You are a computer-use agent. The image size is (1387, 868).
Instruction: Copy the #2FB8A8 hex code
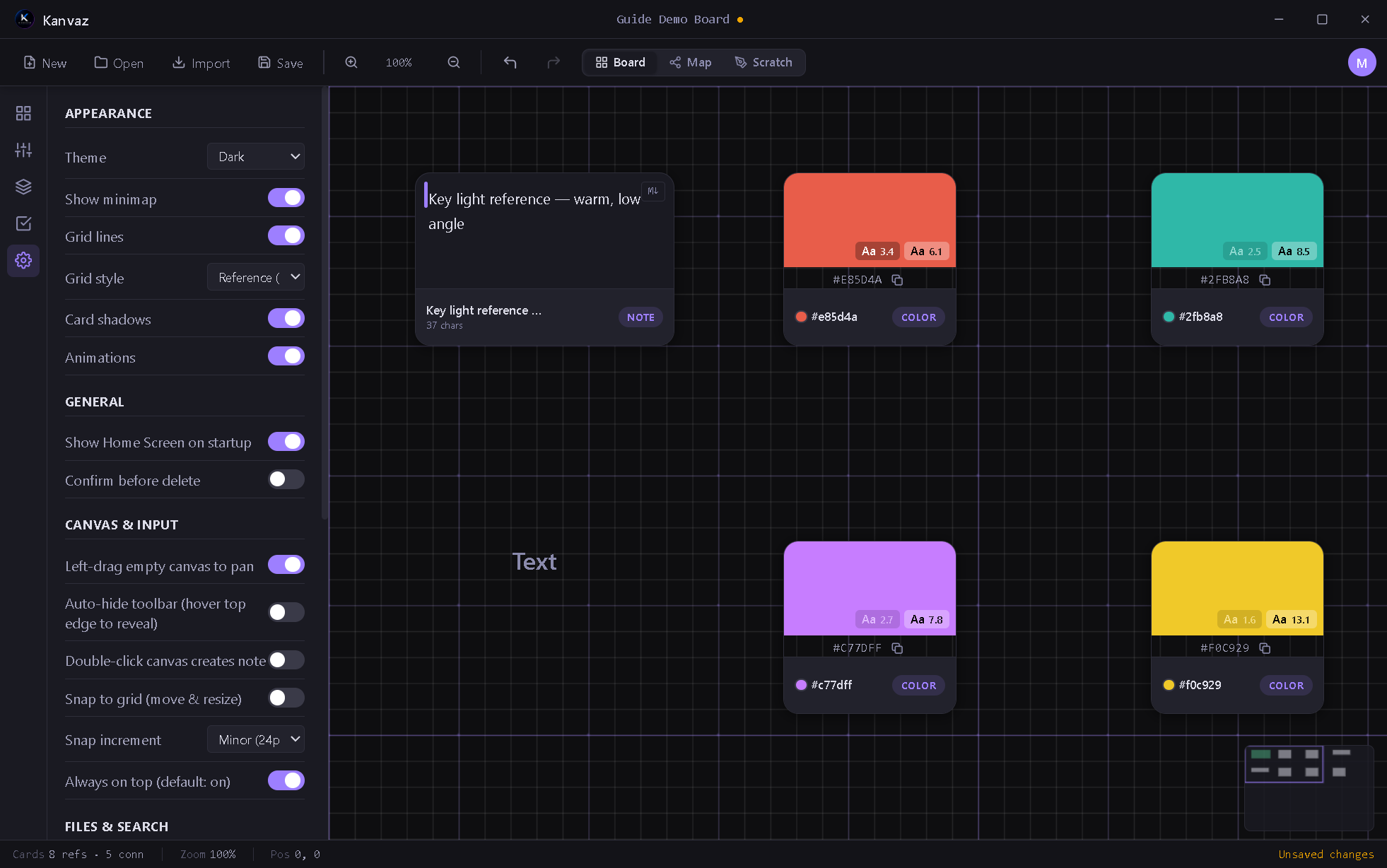[x=1265, y=280]
